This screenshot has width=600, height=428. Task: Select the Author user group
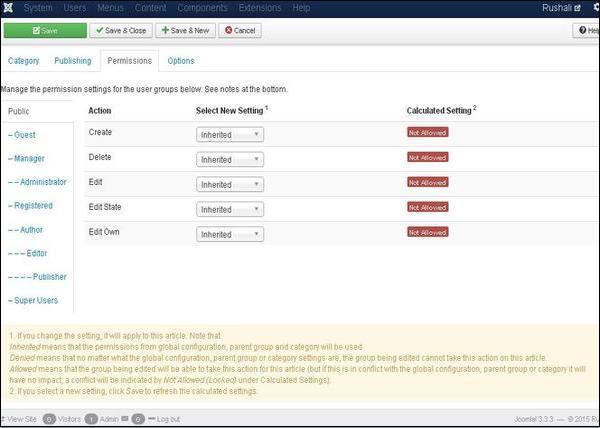(x=26, y=230)
